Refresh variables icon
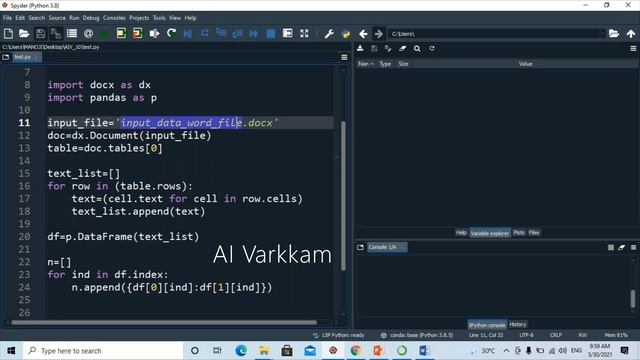The height and width of the screenshot is (360, 640). [x=432, y=49]
